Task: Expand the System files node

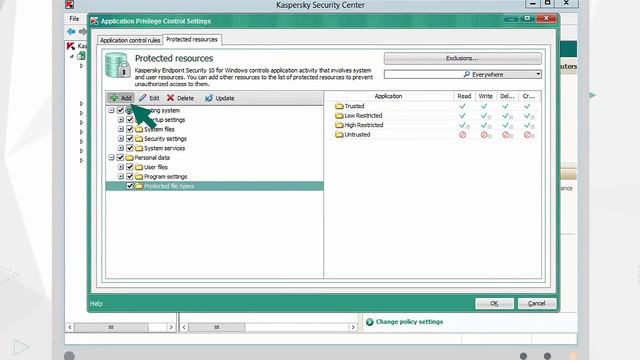Action: (x=121, y=129)
